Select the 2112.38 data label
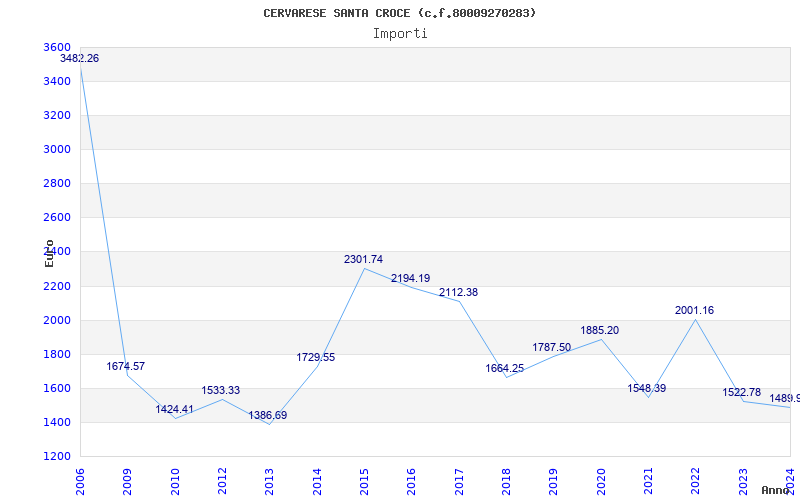The image size is (800, 500). pyautogui.click(x=459, y=292)
